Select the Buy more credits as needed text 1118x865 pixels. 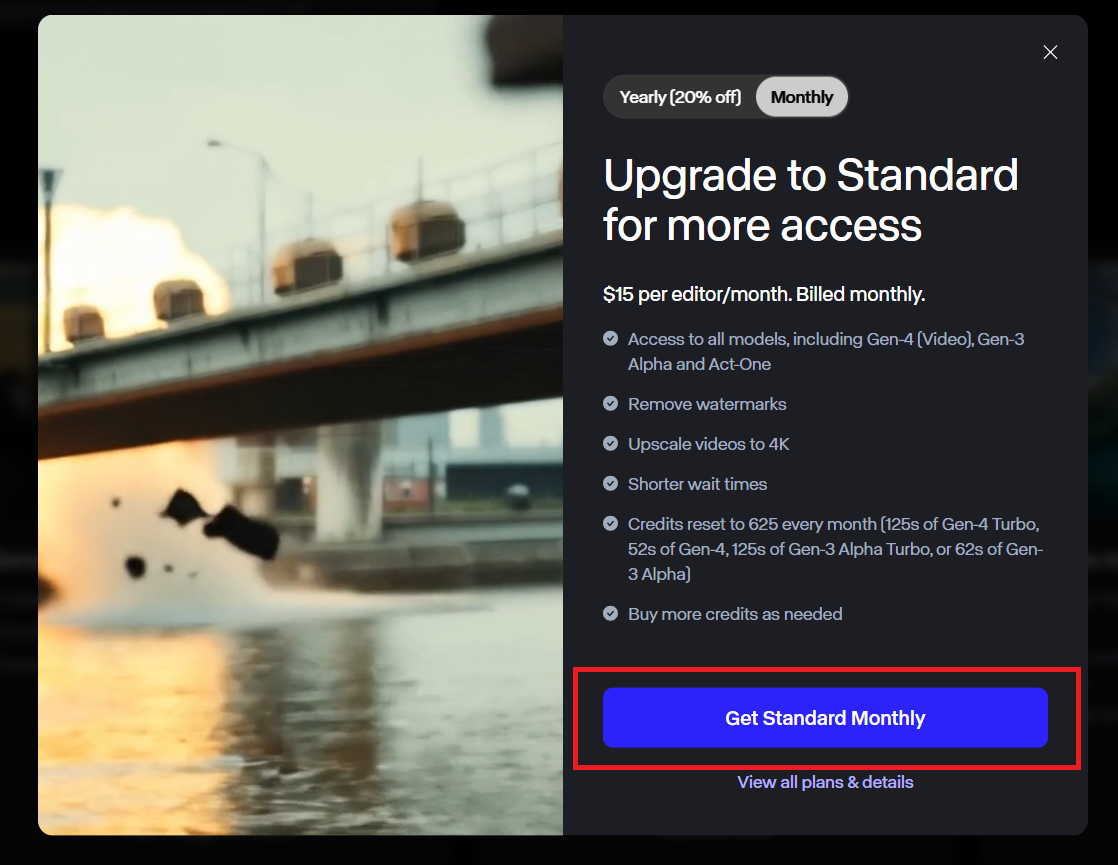point(734,614)
